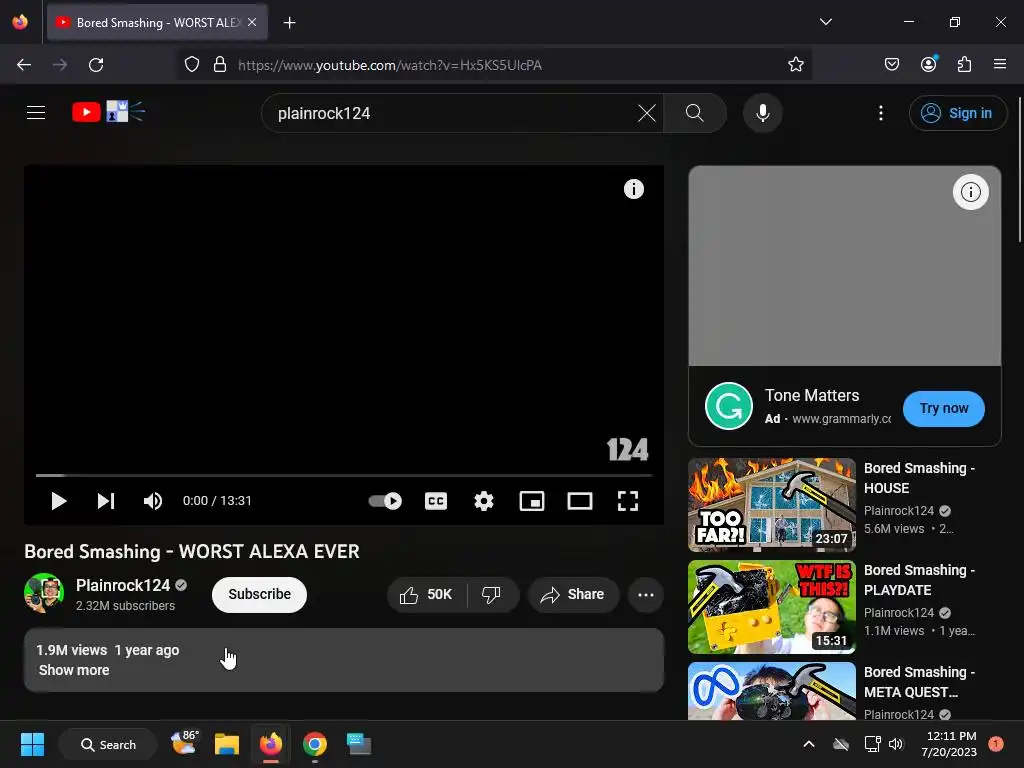Open taskbar Search box

(x=108, y=744)
